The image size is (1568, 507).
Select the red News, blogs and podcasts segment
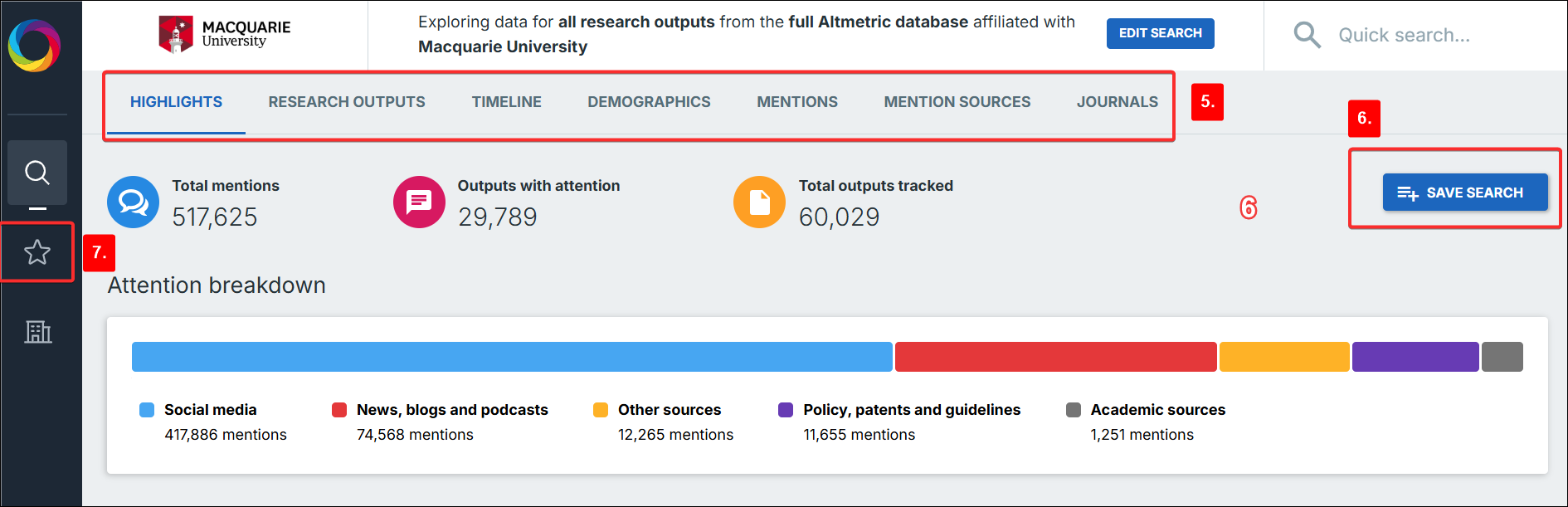(x=1055, y=357)
